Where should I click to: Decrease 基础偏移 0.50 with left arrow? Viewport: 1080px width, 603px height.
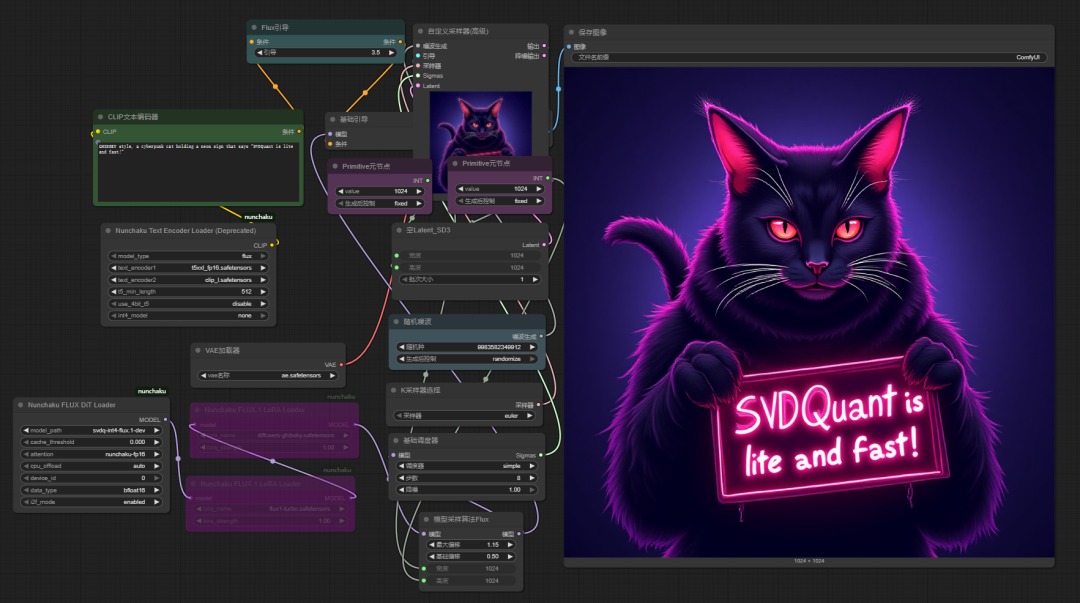432,557
